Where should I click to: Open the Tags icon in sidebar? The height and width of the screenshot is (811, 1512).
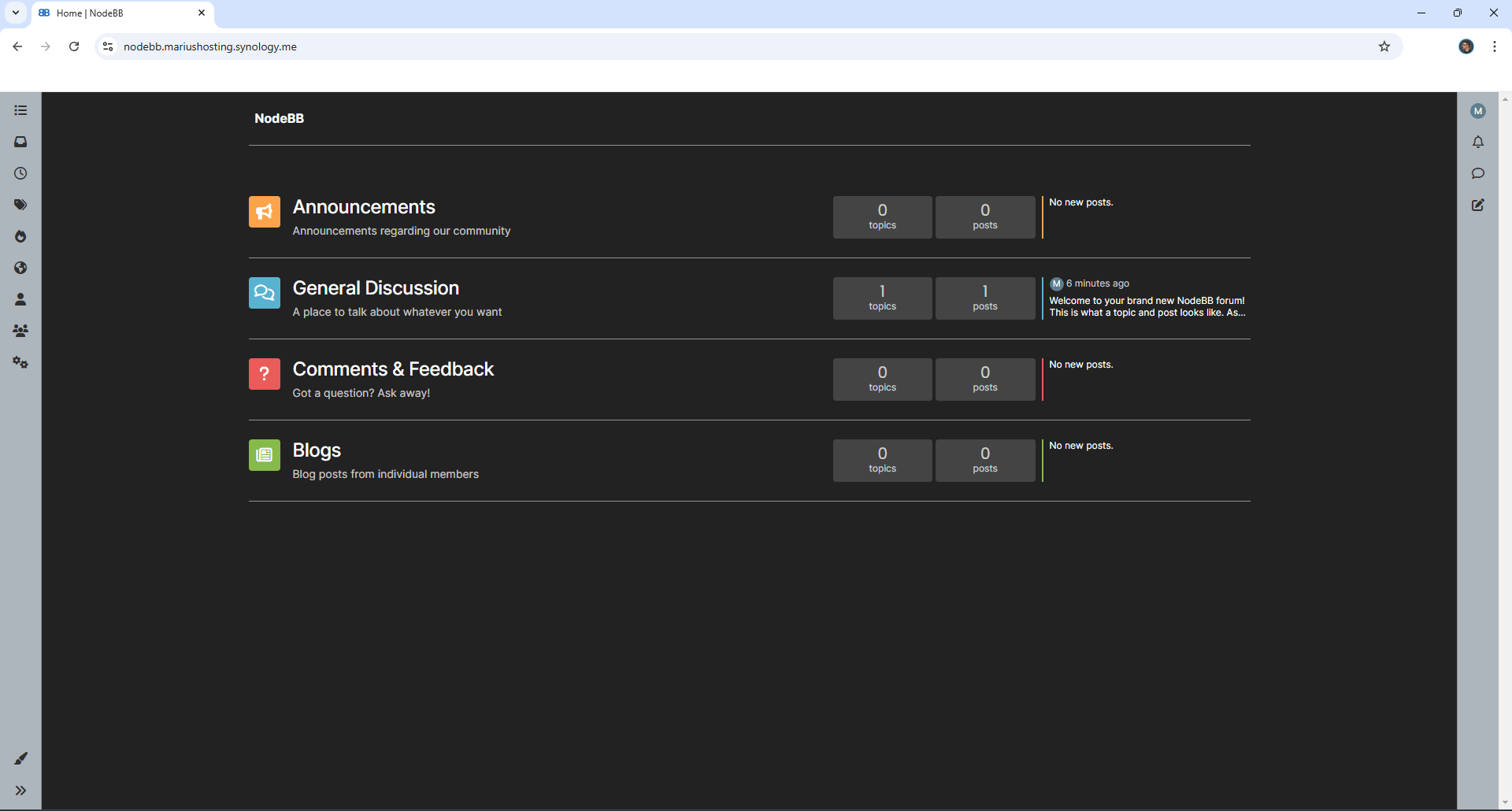20,205
